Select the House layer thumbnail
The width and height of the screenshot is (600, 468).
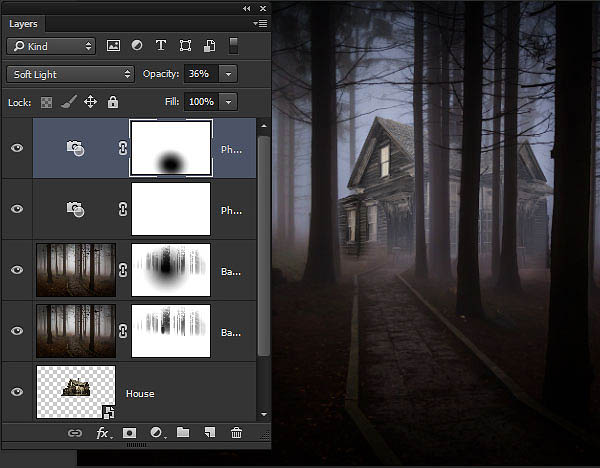point(76,392)
